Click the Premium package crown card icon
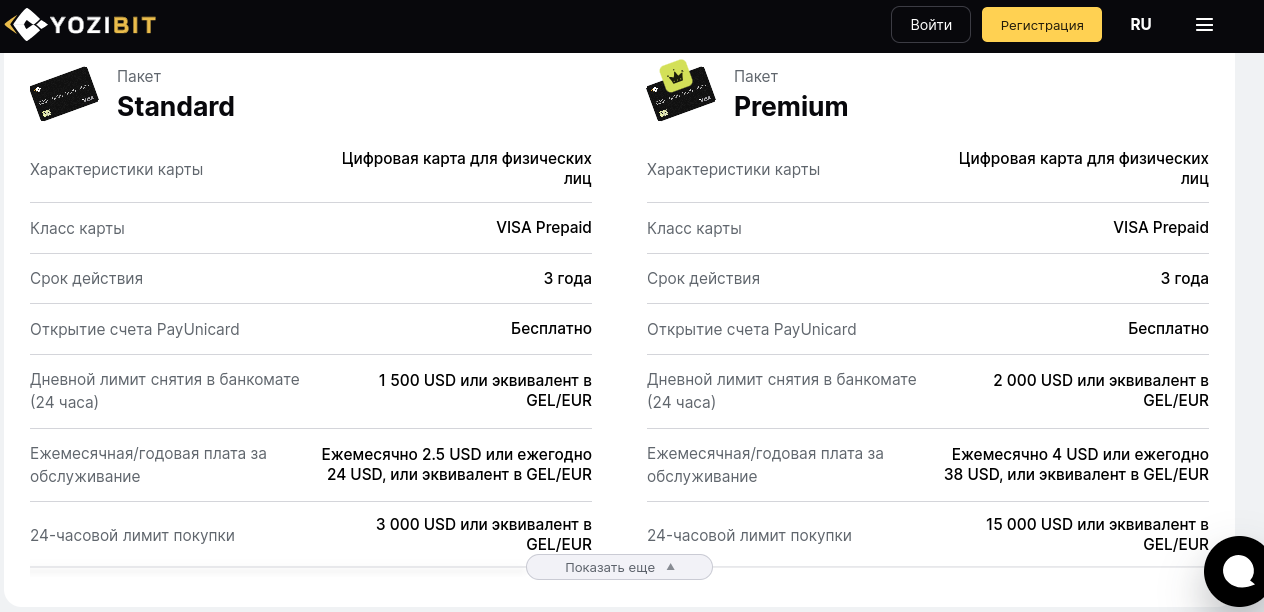1264x612 pixels. click(x=680, y=90)
